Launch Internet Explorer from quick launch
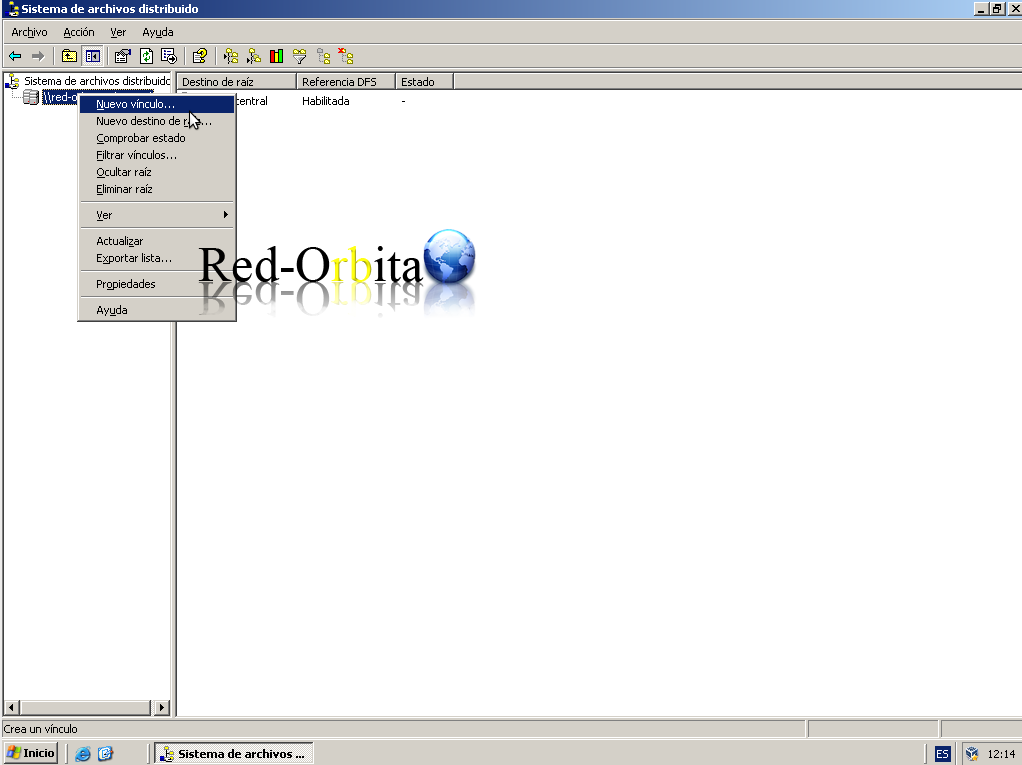 pyautogui.click(x=83, y=754)
